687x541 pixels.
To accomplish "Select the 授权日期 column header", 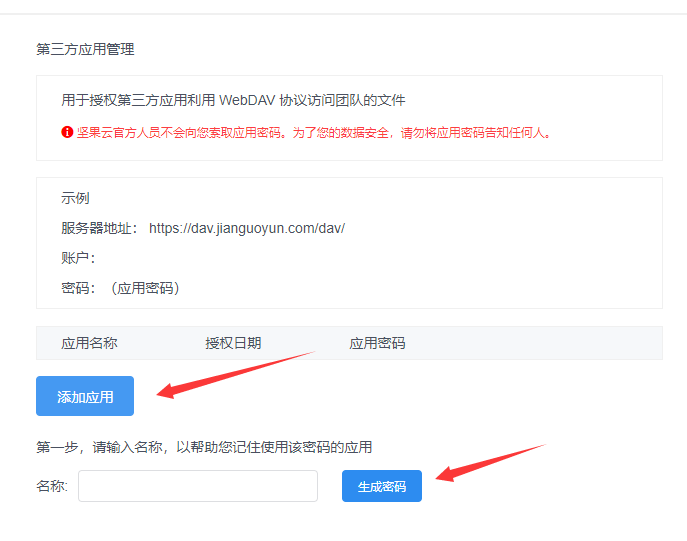I will click(233, 343).
